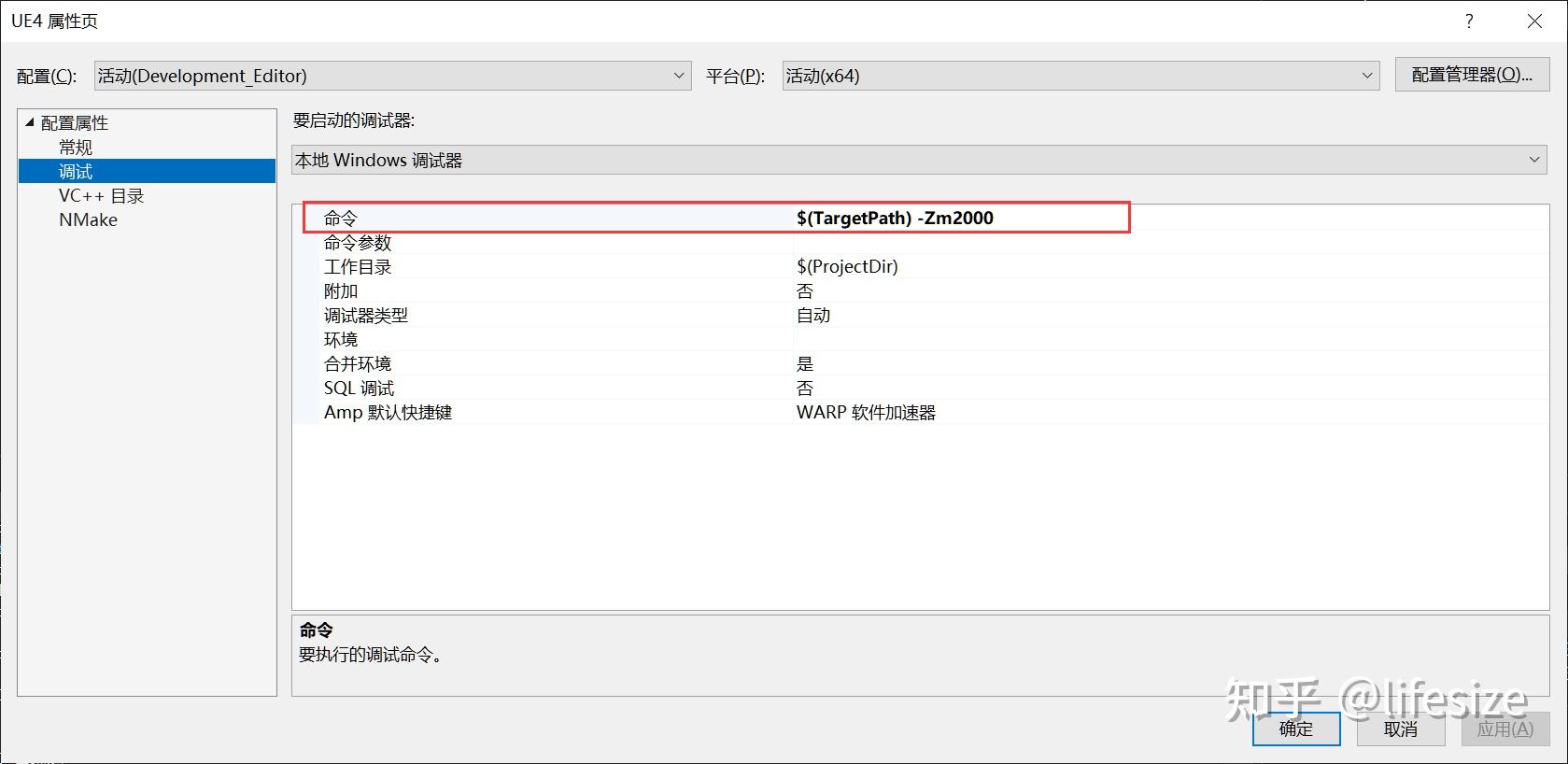The width and height of the screenshot is (1568, 764).
Task: Expand the 本地 Windows 调试器 debugger dropdown
Action: click(x=920, y=161)
